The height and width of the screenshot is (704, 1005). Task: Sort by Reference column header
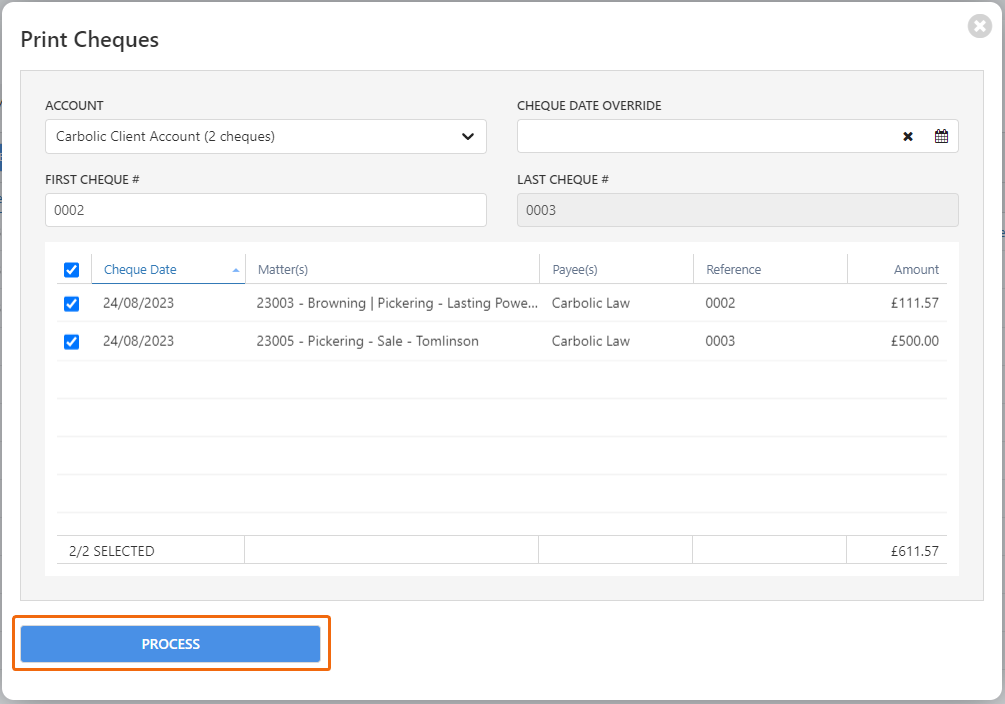(x=733, y=270)
